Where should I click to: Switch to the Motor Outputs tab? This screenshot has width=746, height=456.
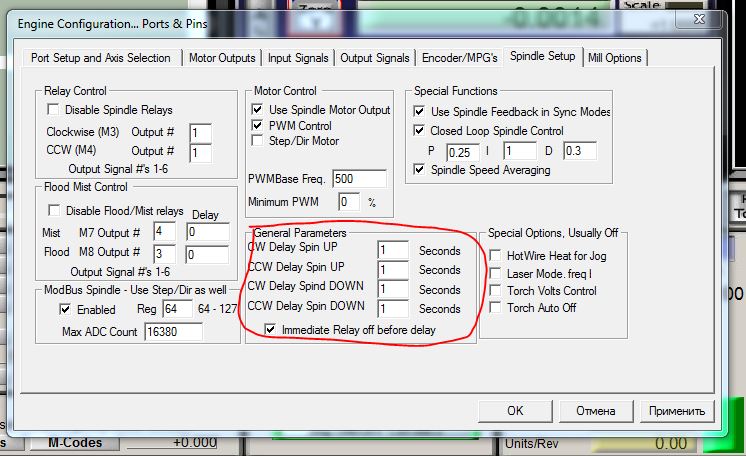[222, 58]
